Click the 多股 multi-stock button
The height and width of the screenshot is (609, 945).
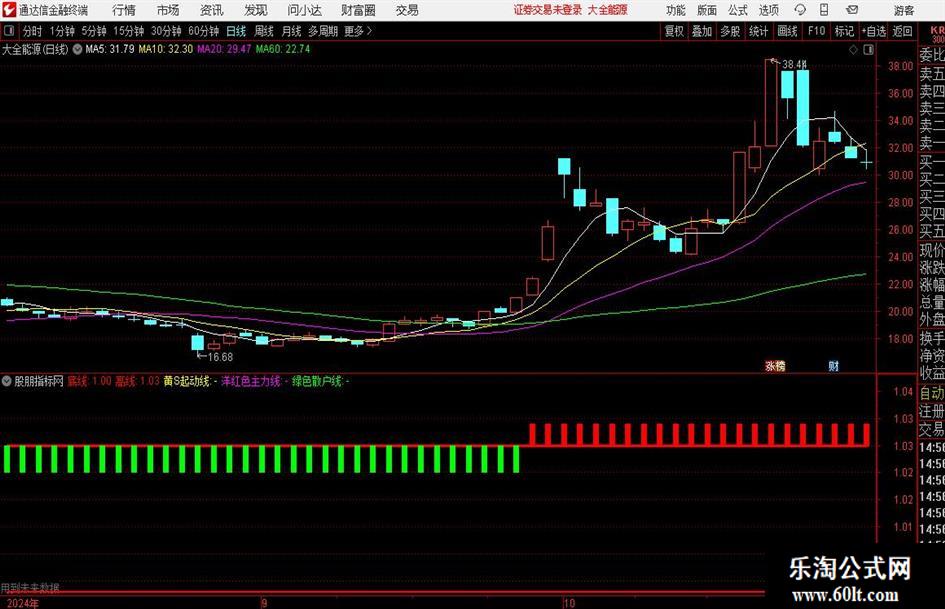coord(730,31)
